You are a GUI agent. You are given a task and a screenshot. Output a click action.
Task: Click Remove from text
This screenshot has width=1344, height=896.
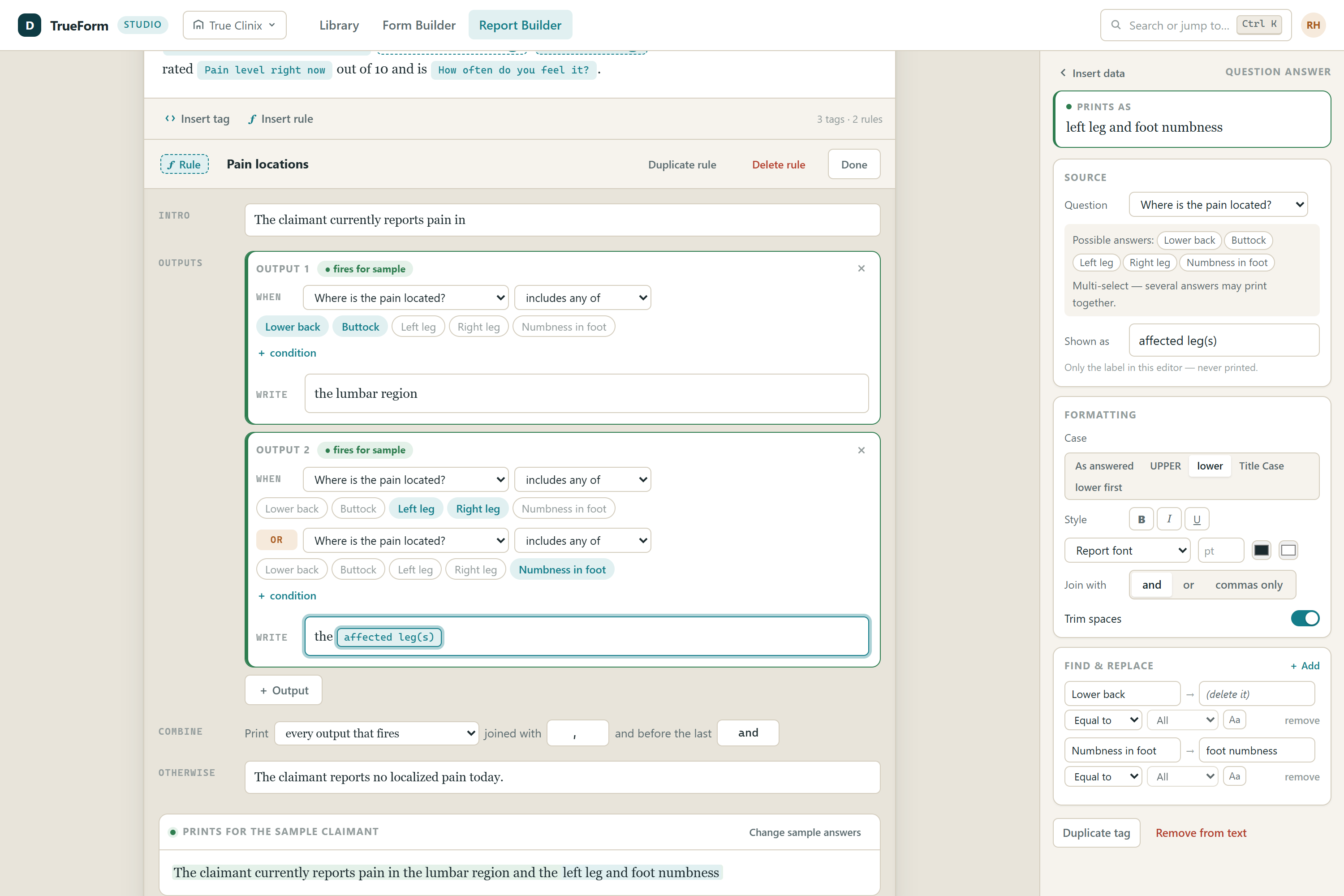(1201, 832)
